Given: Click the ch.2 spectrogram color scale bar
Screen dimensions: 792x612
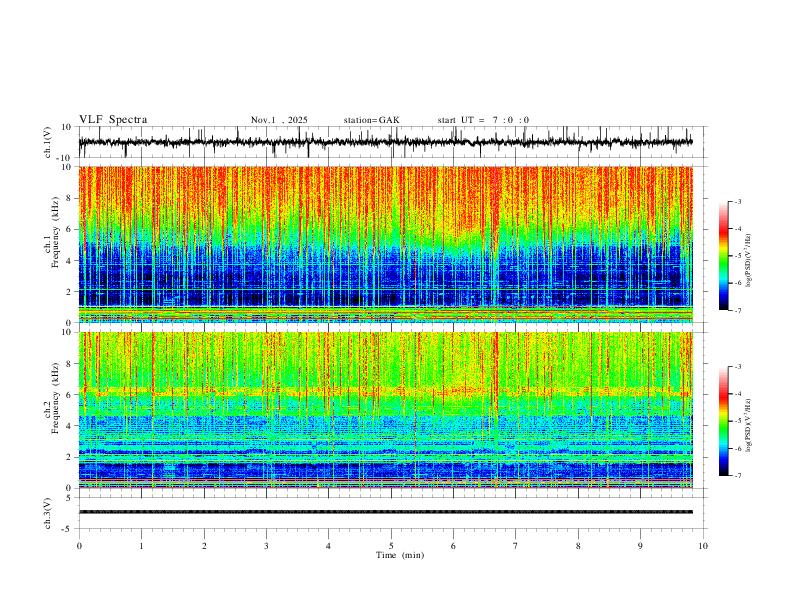Looking at the screenshot, I should pyautogui.click(x=724, y=421).
